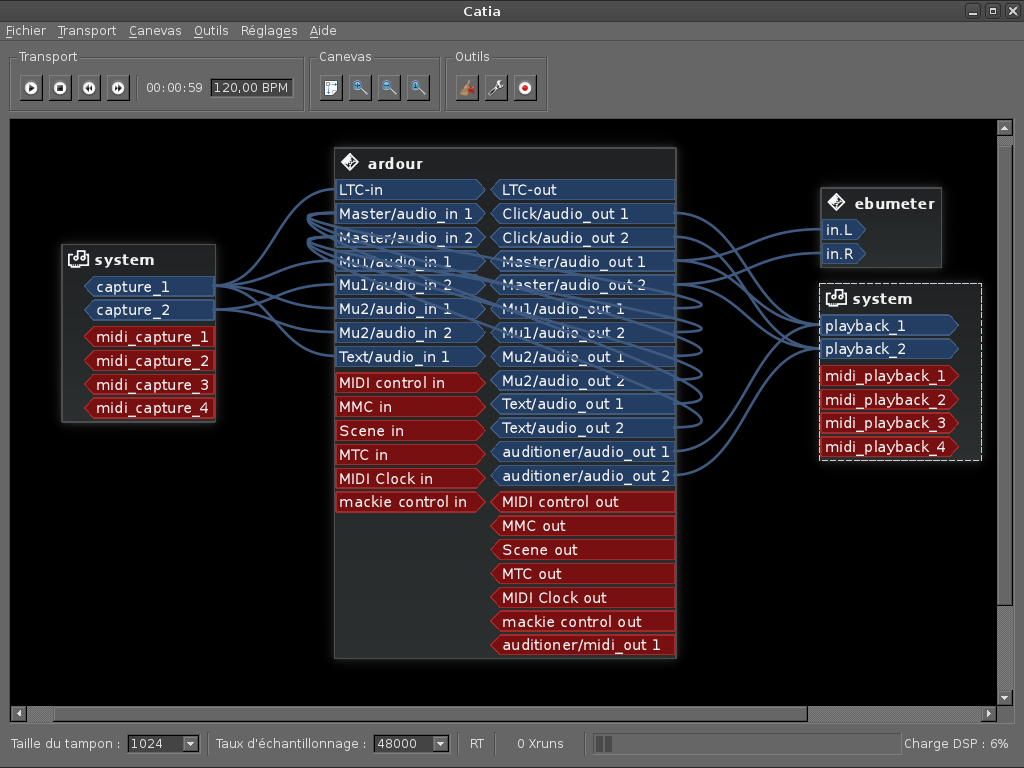Select the midi_capture_4 port
This screenshot has width=1024, height=768.
(149, 408)
